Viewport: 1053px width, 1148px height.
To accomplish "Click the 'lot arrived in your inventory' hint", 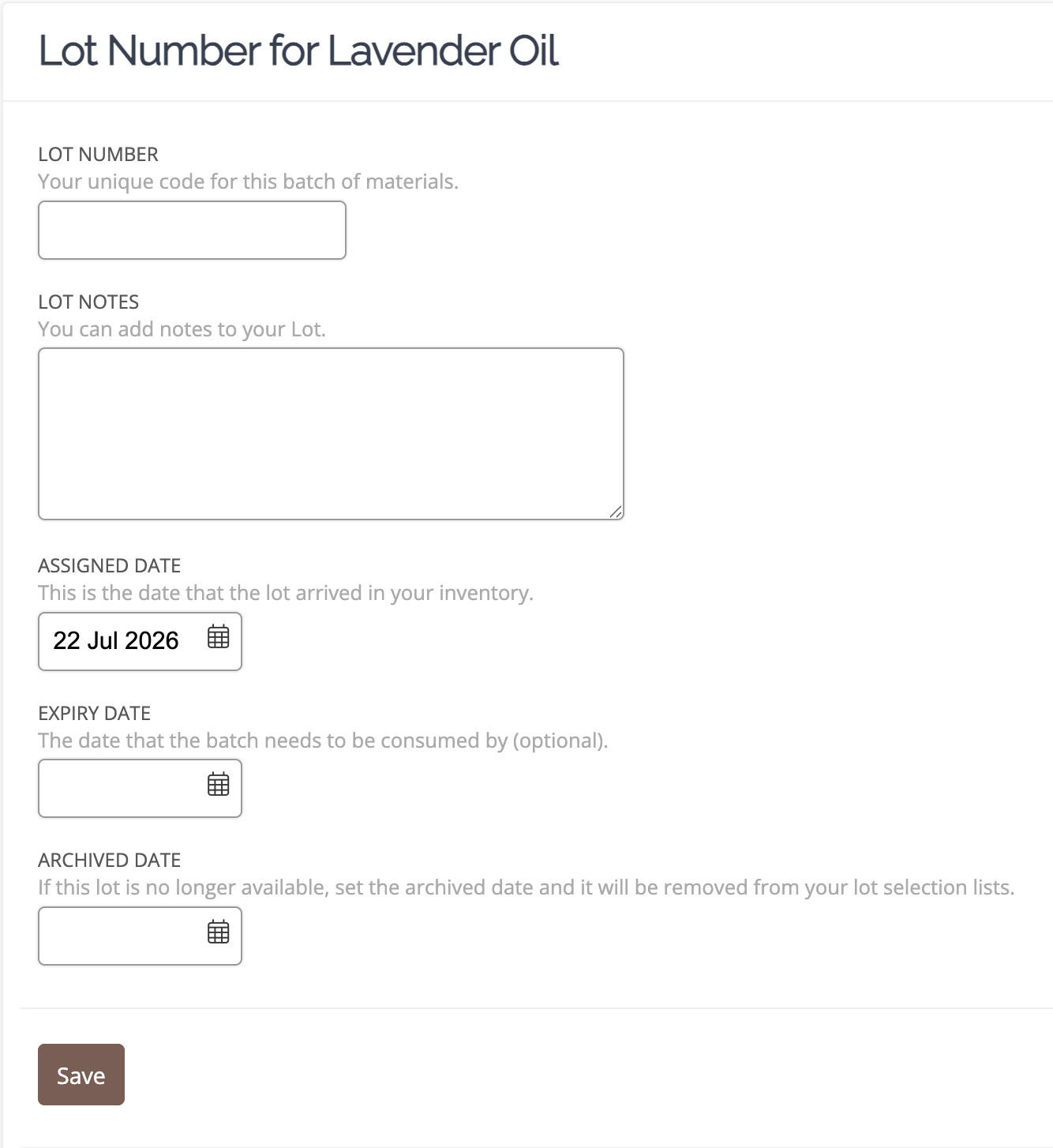I will point(286,593).
